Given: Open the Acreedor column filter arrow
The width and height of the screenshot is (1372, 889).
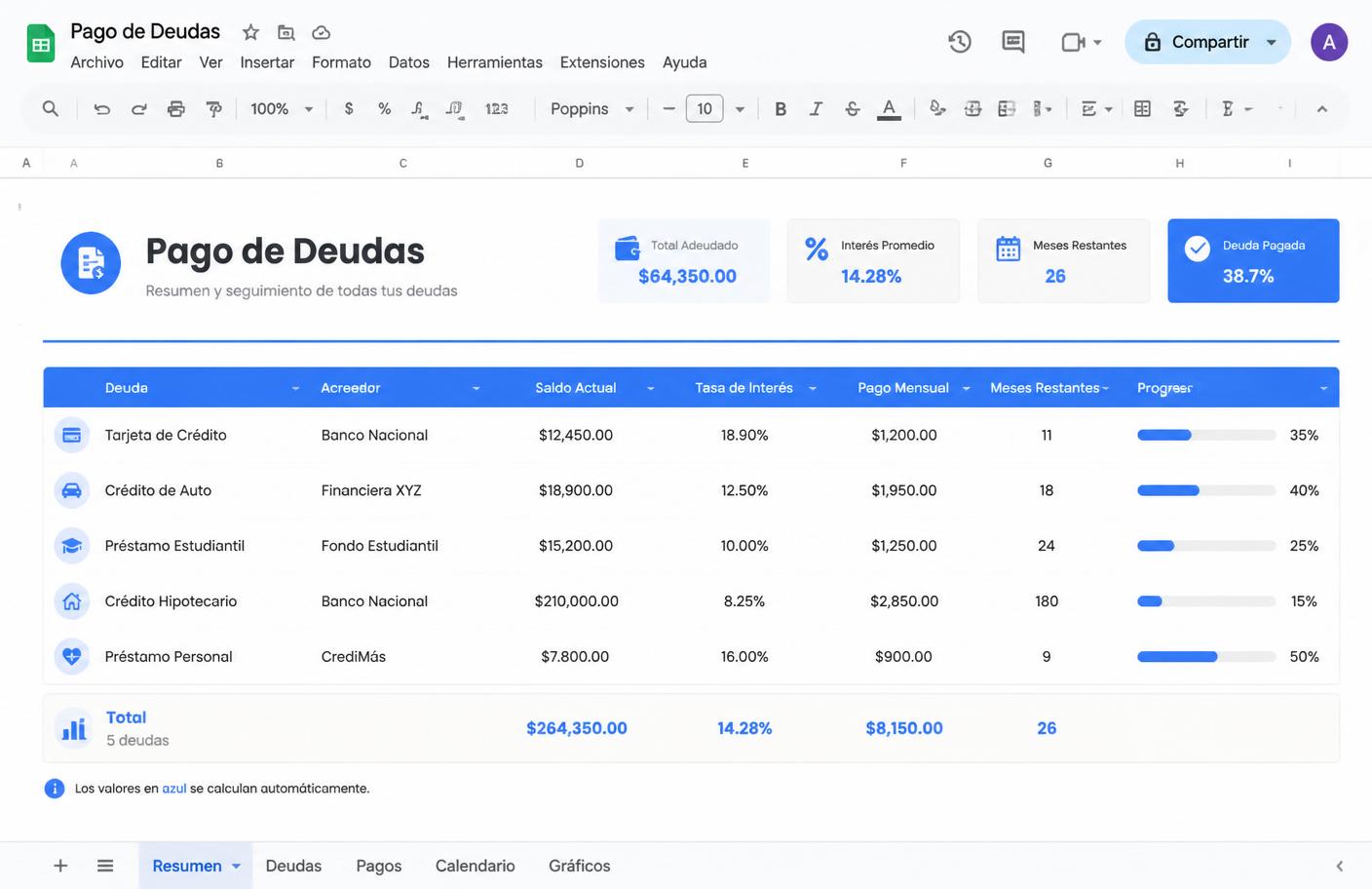Looking at the screenshot, I should pyautogui.click(x=476, y=388).
